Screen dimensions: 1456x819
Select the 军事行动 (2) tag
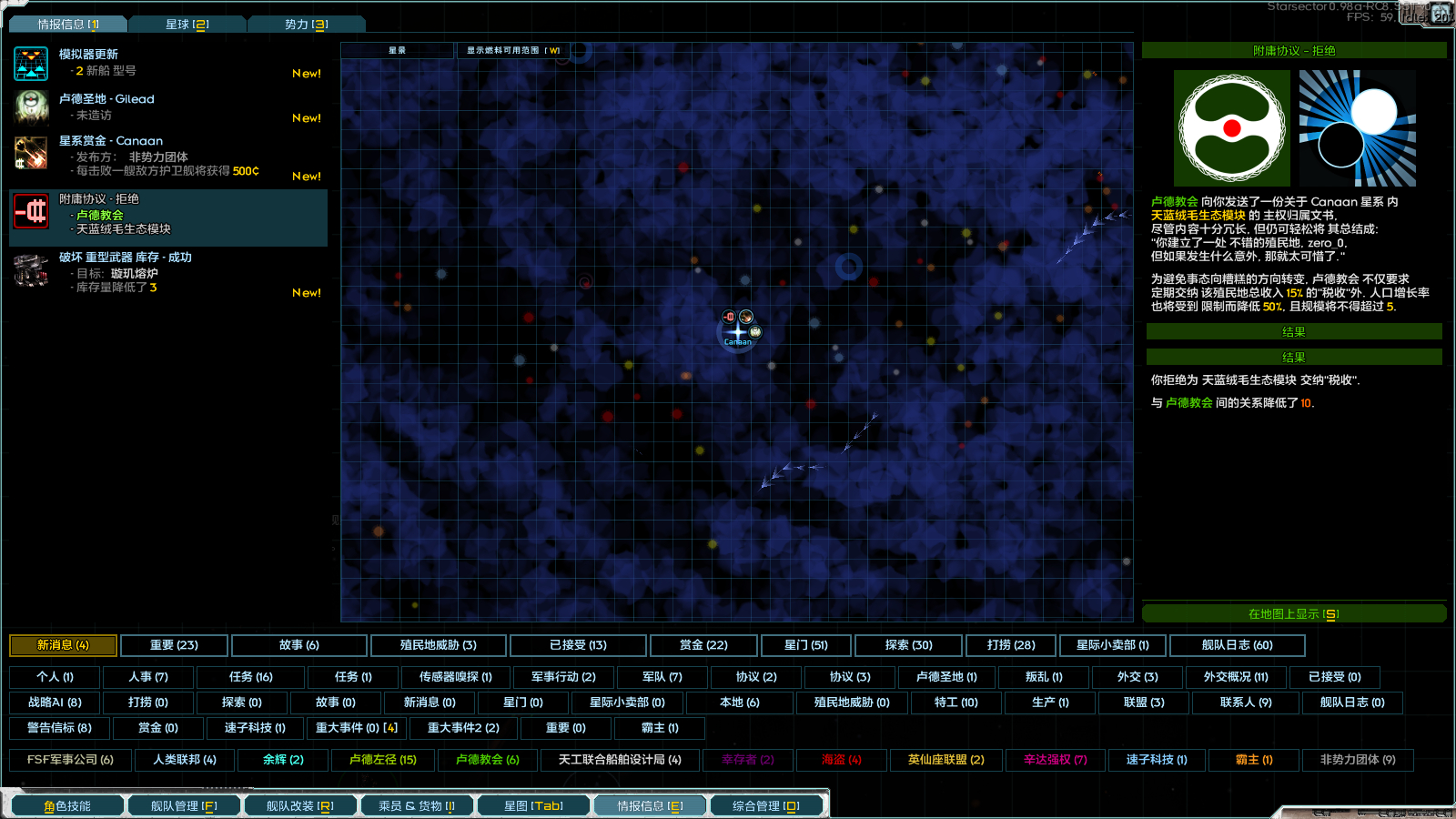pyautogui.click(x=564, y=677)
